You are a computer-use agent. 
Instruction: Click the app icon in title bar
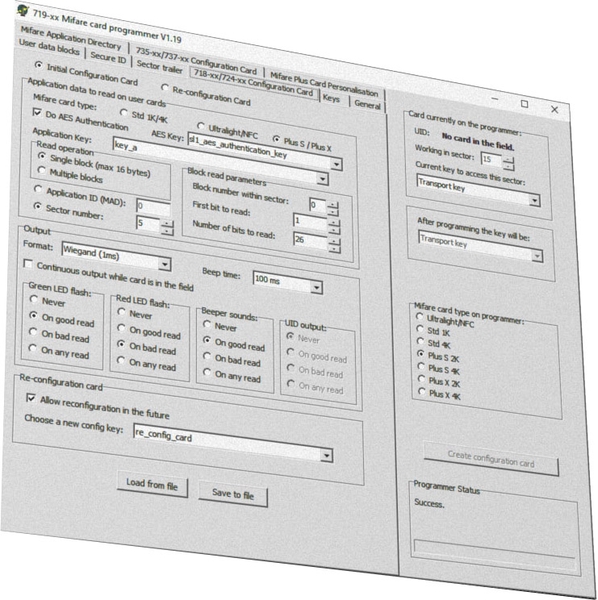(23, 10)
